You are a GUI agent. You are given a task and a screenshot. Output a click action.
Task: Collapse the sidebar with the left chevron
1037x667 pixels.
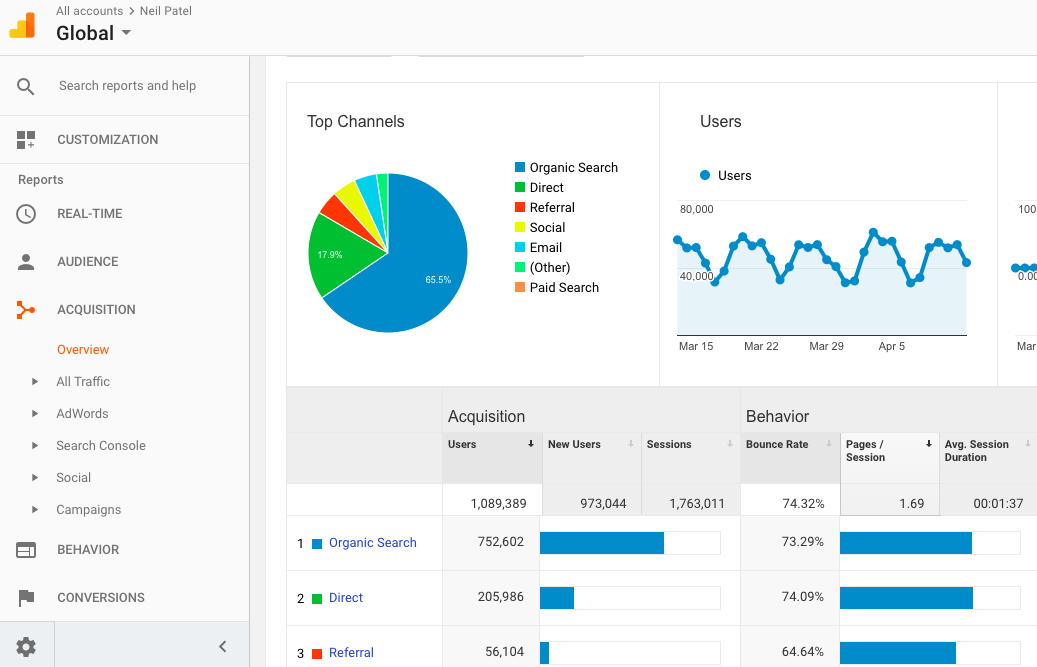pos(223,647)
